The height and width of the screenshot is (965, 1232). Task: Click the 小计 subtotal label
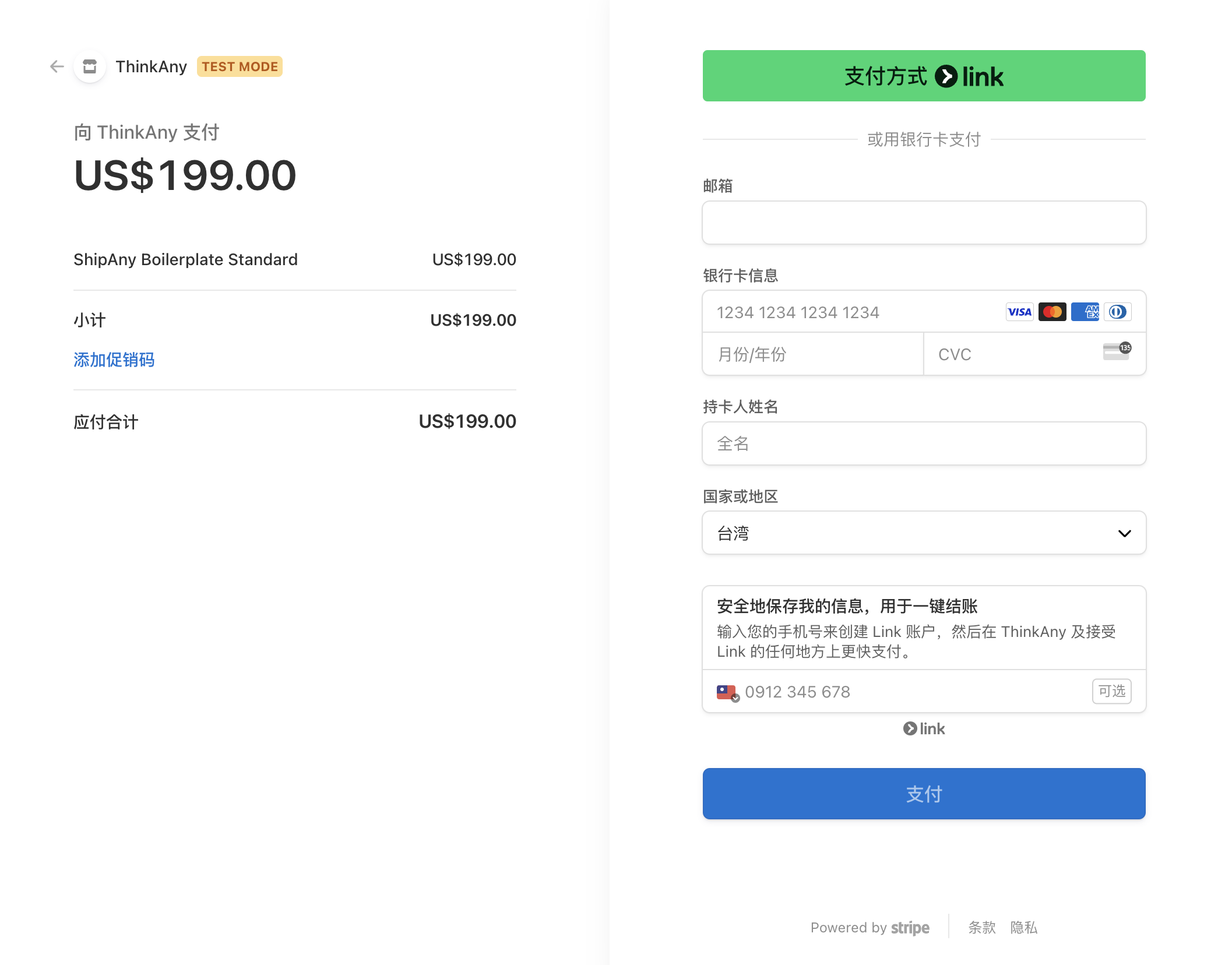(90, 320)
